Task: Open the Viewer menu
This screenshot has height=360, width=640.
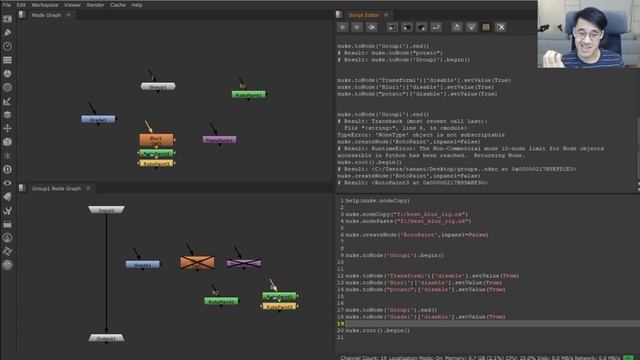Action: tap(72, 5)
